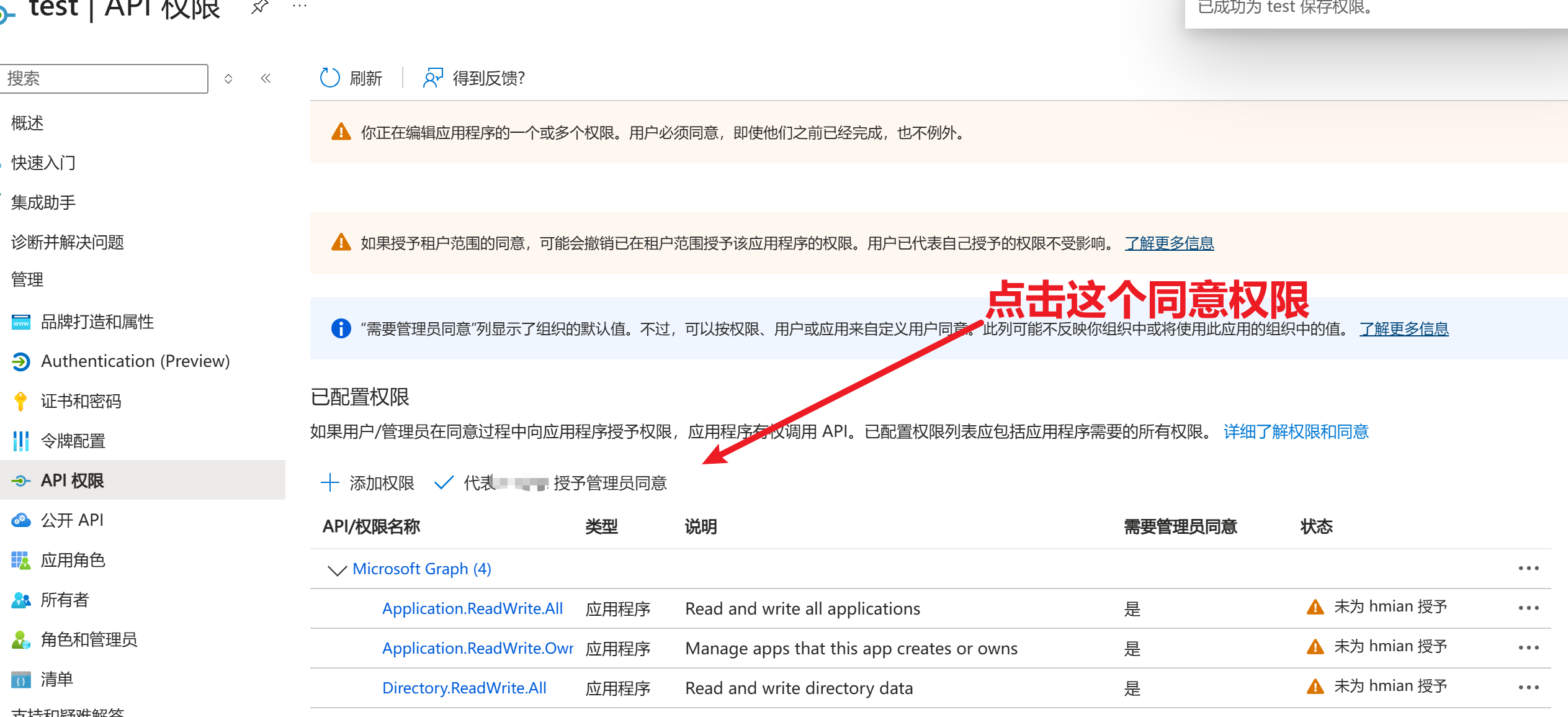Open 公开 API cloud icon item

click(x=20, y=520)
